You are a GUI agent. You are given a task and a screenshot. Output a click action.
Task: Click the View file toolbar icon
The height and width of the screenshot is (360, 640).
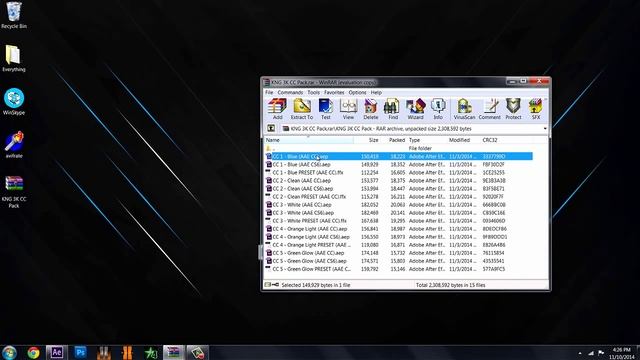(x=348, y=109)
